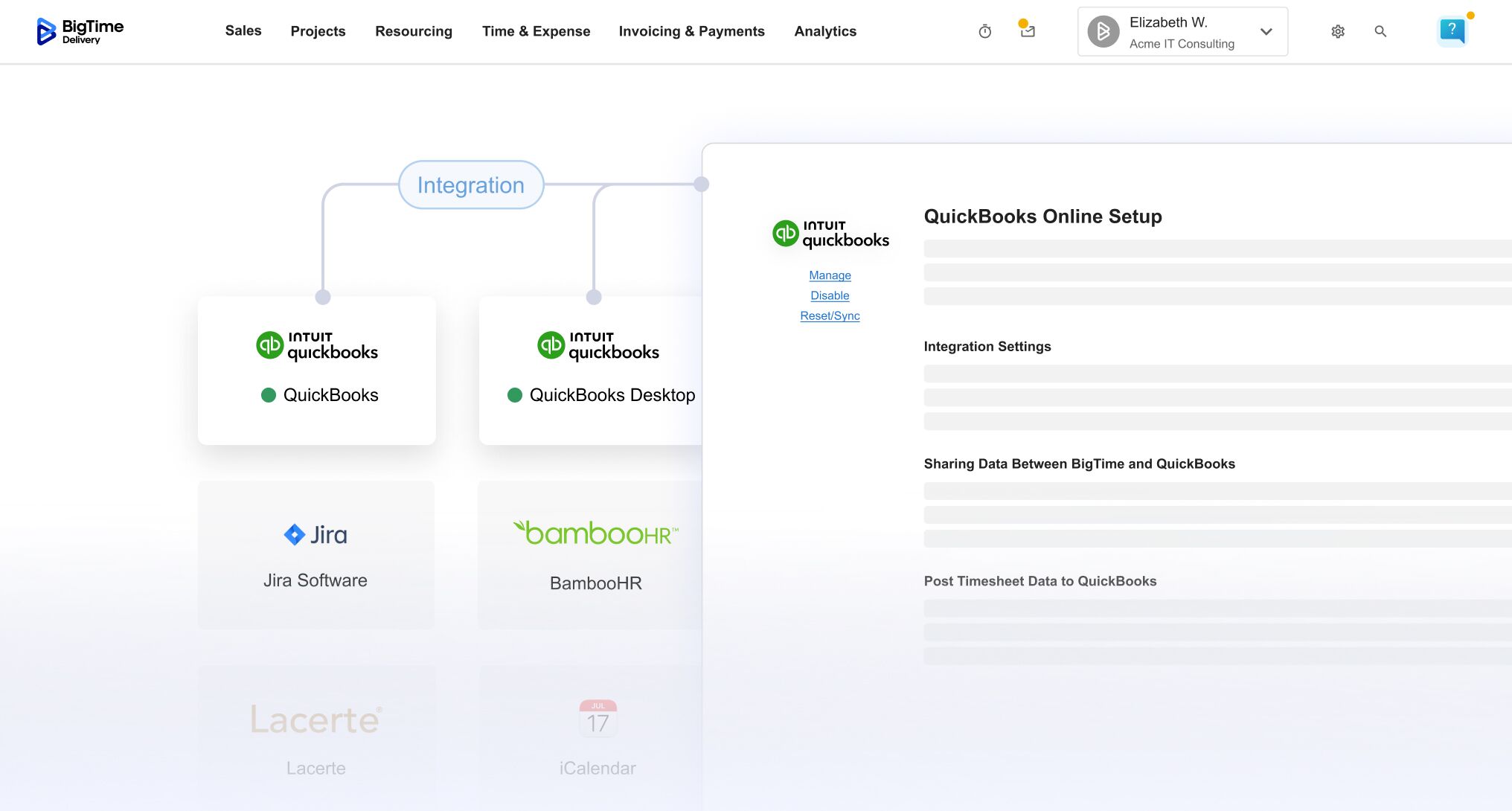Viewport: 1512px width, 811px height.
Task: Open the settings gear icon
Action: click(x=1337, y=31)
